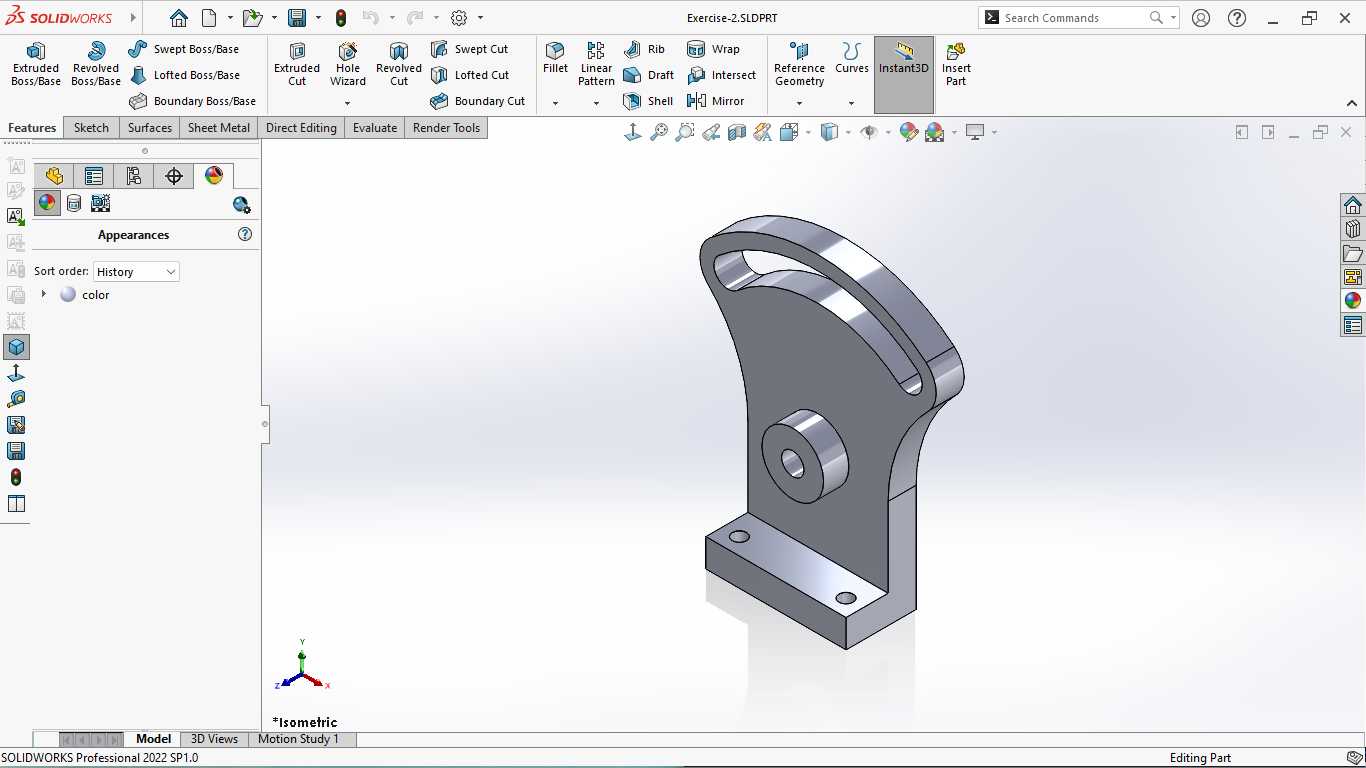The height and width of the screenshot is (768, 1366).
Task: Select DisplayManager tab
Action: 214,176
